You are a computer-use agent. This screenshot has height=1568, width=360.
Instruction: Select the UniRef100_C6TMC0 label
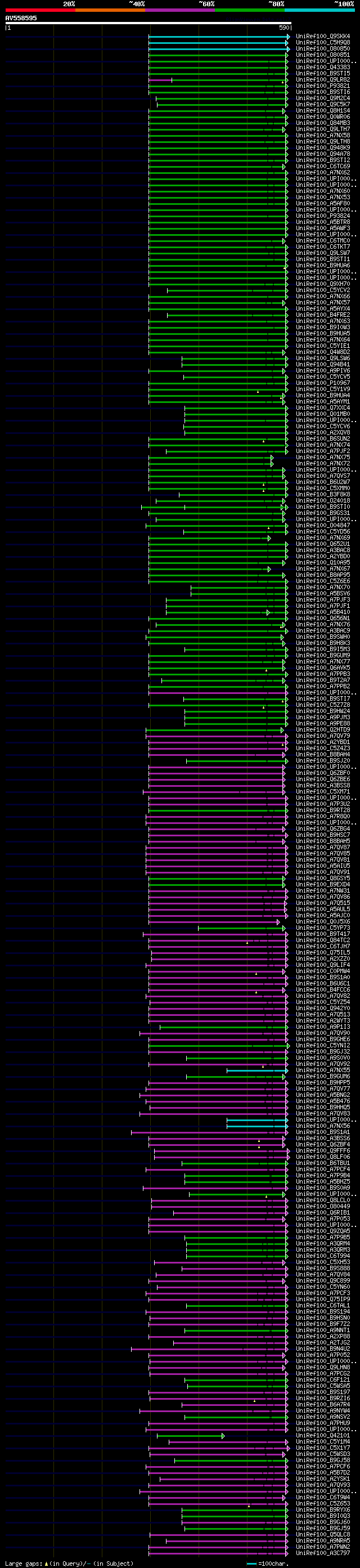click(323, 241)
